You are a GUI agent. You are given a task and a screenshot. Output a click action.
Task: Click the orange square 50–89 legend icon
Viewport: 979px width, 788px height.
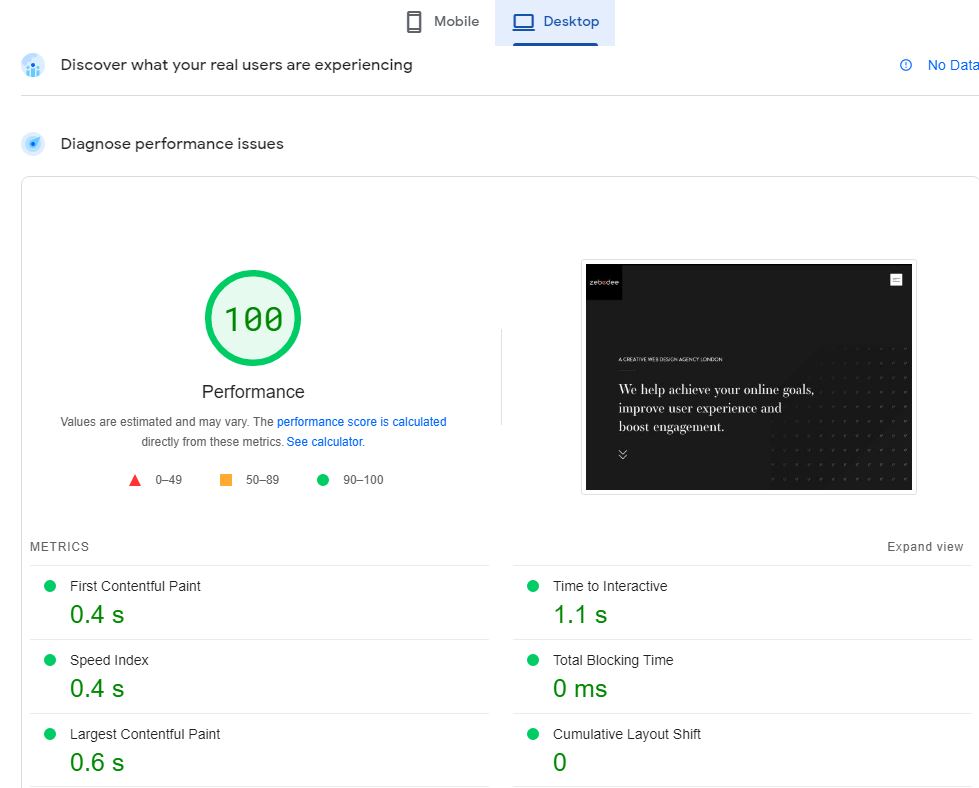[226, 480]
